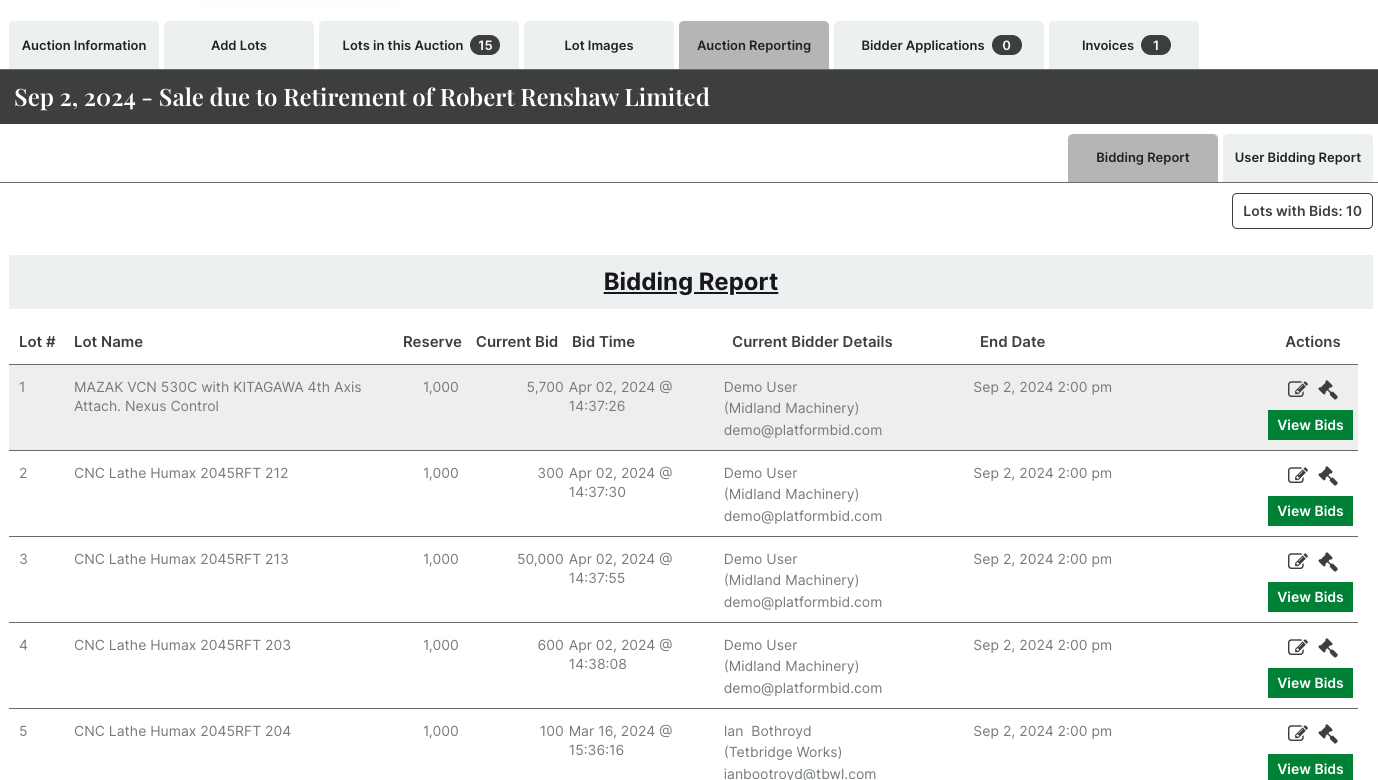Switch to User Bidding Report
The height and width of the screenshot is (780, 1378).
(x=1297, y=158)
